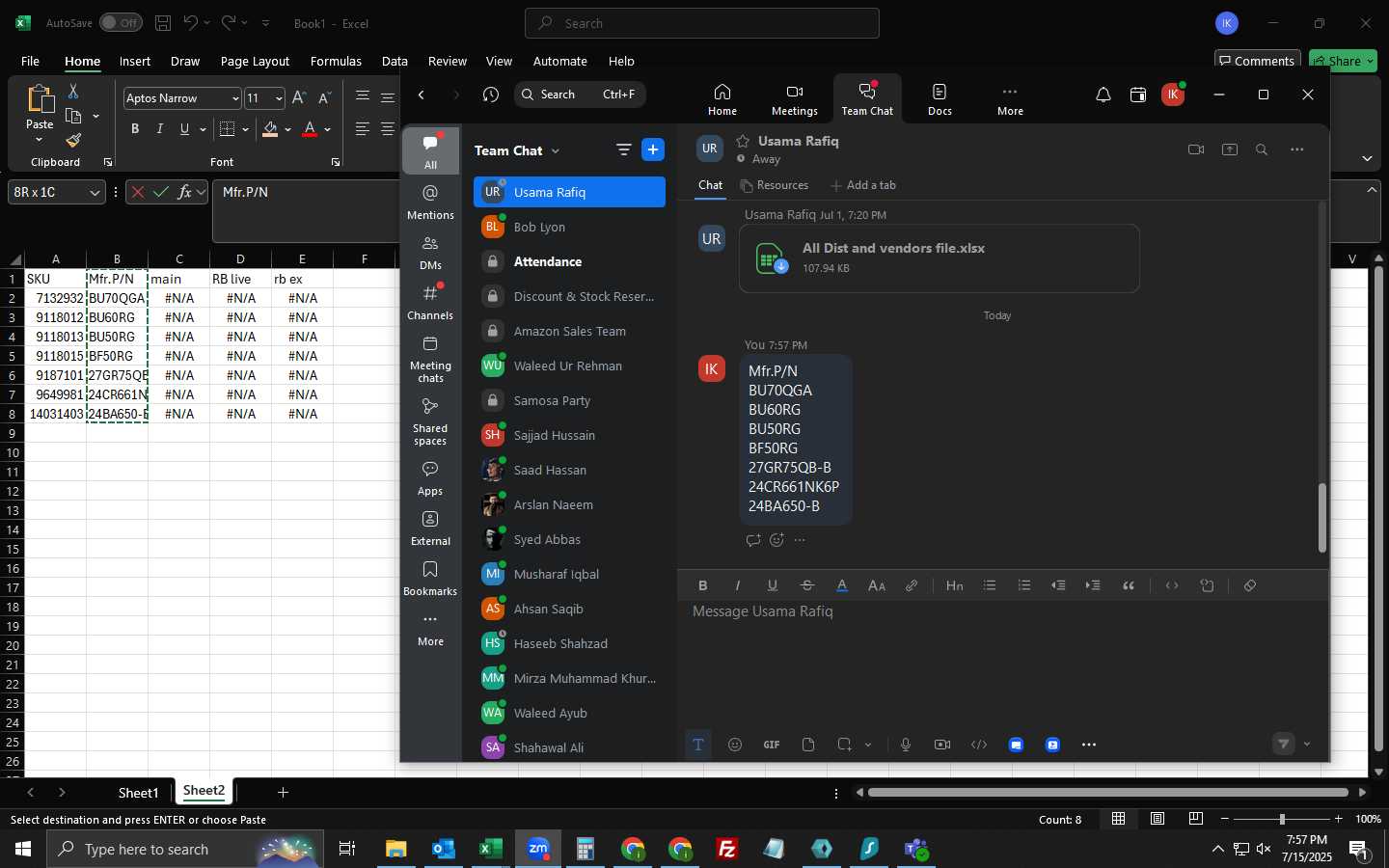Toggle Excel AutoSave switch
Screen dimensions: 1389x868
tap(121, 22)
